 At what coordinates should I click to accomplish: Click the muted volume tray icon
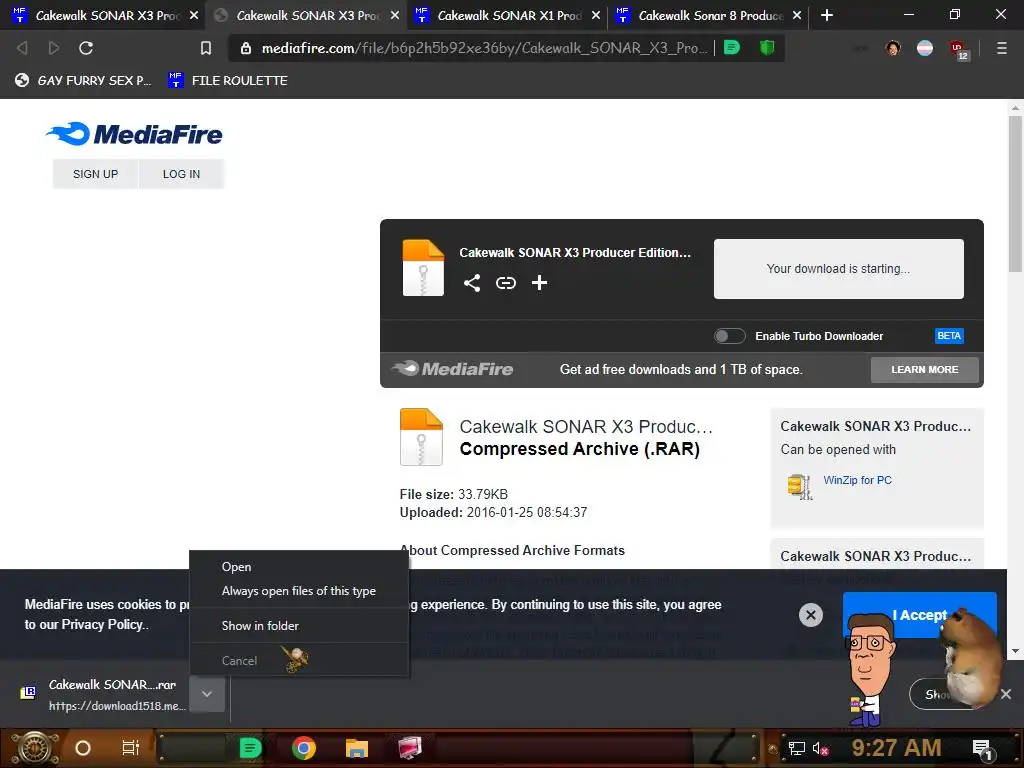[820, 748]
